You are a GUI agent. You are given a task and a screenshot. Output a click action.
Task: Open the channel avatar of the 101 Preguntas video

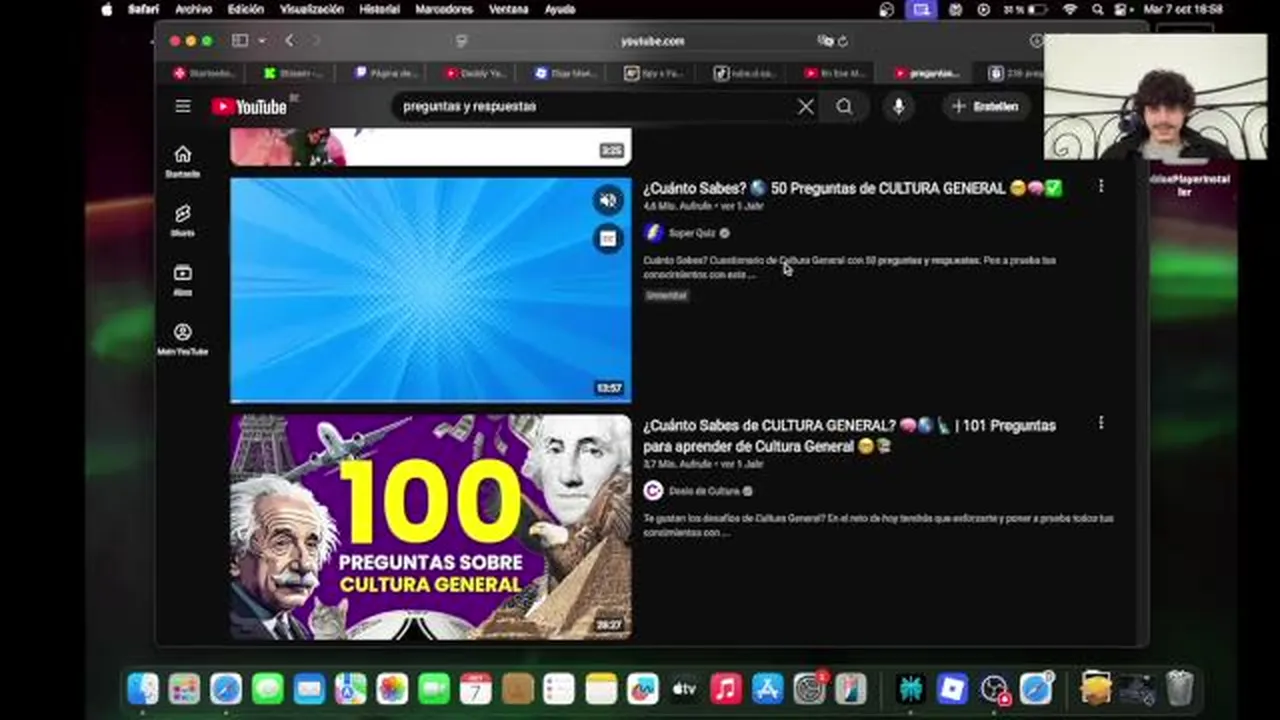pyautogui.click(x=653, y=491)
